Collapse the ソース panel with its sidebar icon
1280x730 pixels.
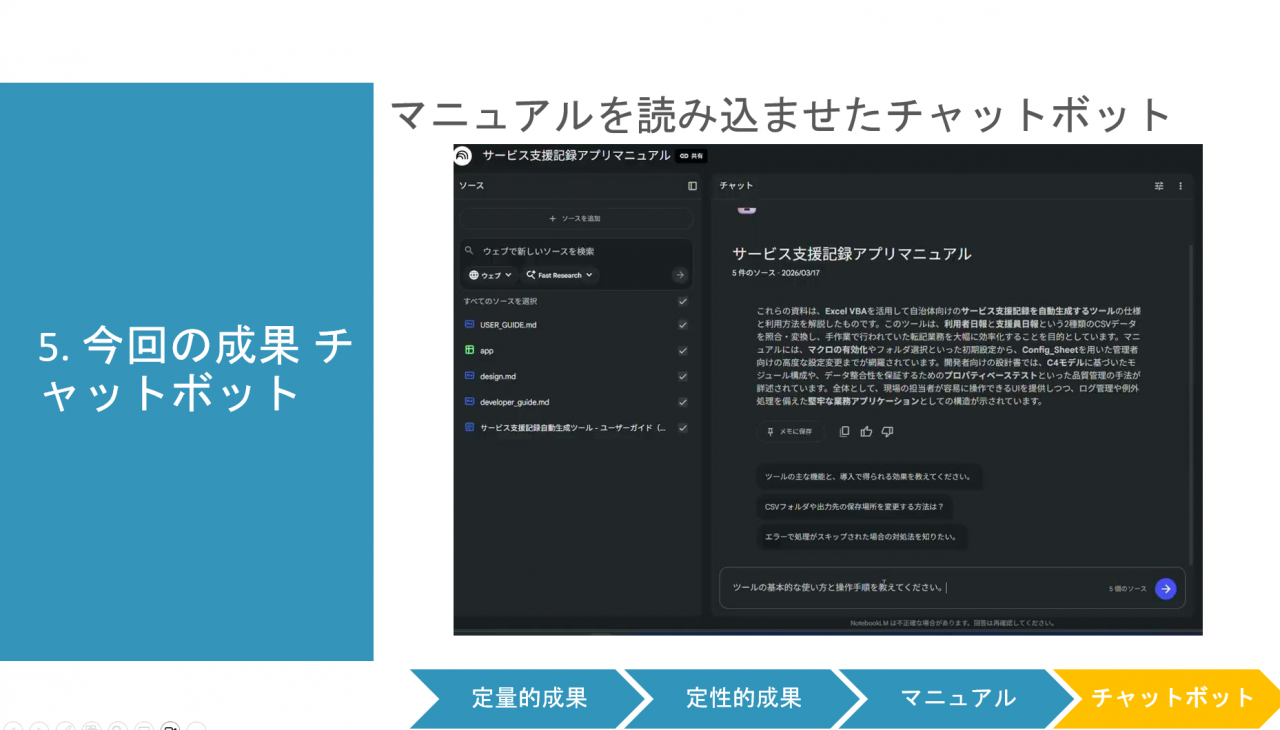(692, 186)
